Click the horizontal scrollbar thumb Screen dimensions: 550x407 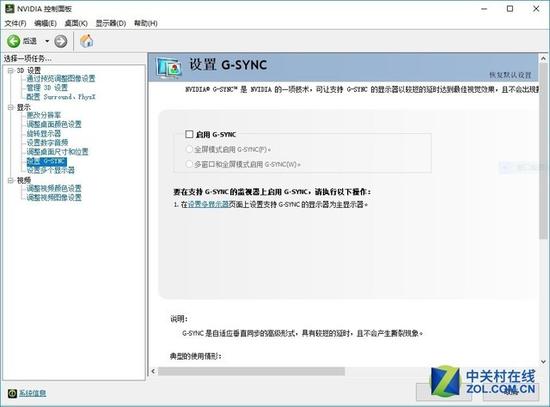(251, 371)
